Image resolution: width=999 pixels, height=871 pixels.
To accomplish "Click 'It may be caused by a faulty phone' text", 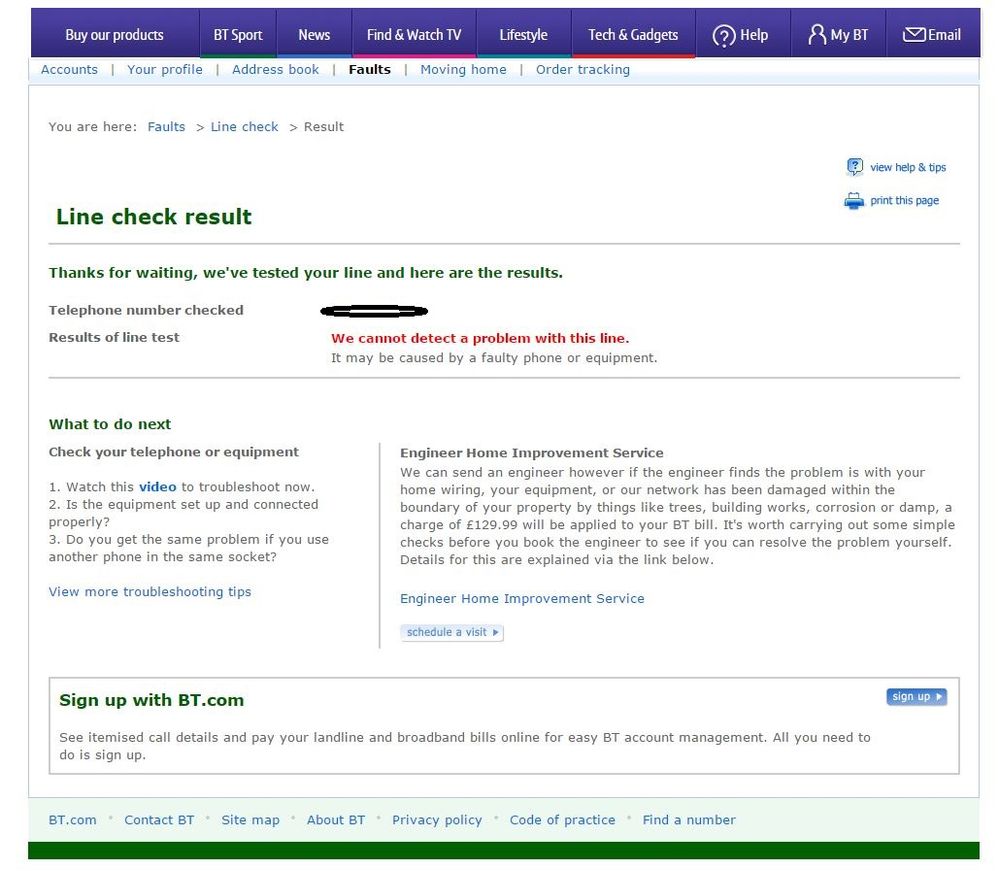I will pos(494,358).
